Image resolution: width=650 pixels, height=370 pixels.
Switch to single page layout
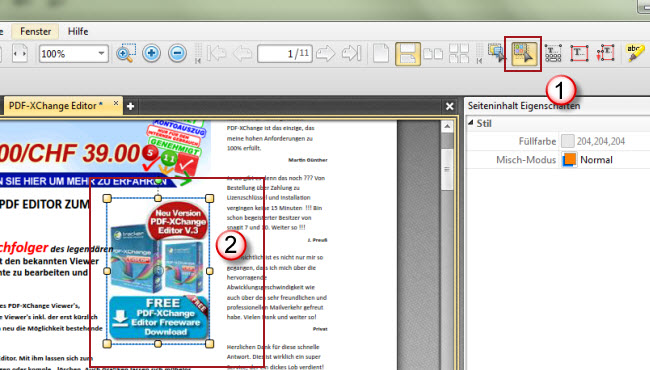point(381,53)
